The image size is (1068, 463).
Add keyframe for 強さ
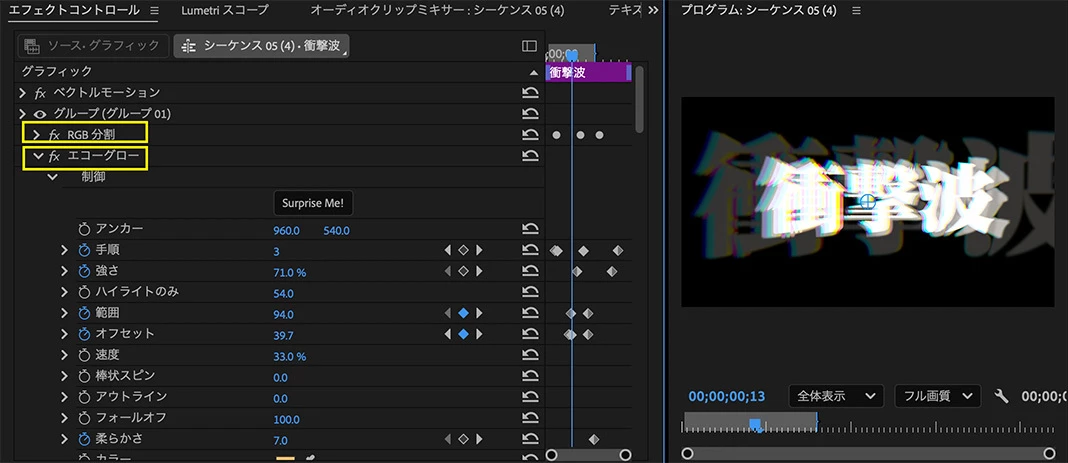pyautogui.click(x=463, y=272)
